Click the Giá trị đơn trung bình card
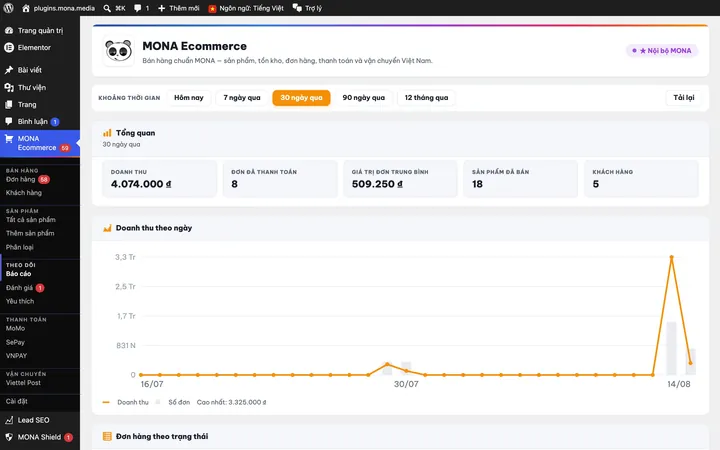The height and width of the screenshot is (450, 720). pos(400,179)
